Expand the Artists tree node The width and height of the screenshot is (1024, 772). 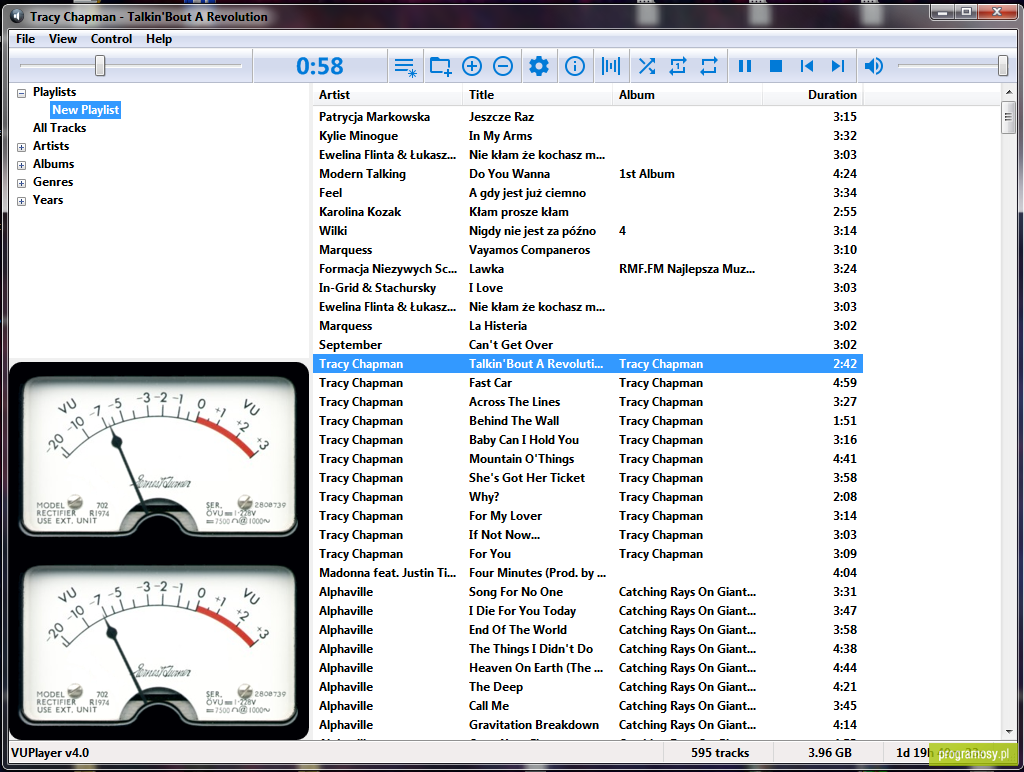[x=22, y=147]
